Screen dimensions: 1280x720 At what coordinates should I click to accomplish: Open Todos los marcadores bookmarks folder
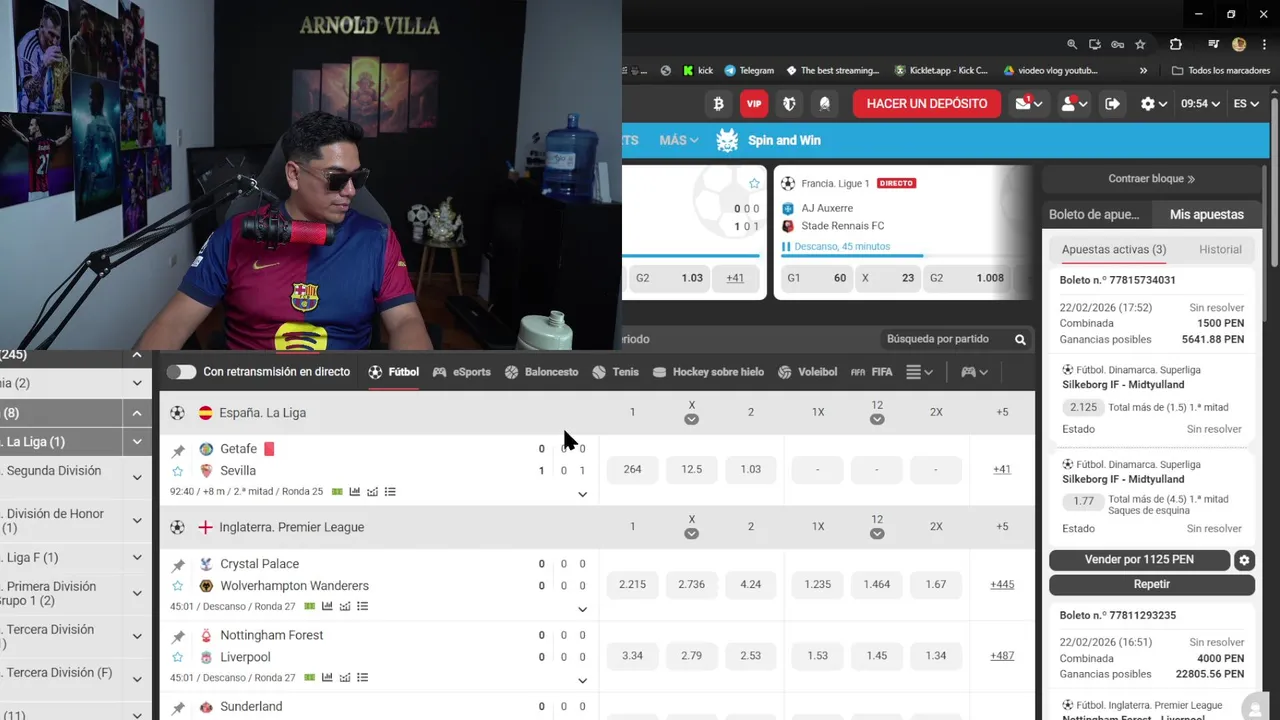(x=1220, y=71)
